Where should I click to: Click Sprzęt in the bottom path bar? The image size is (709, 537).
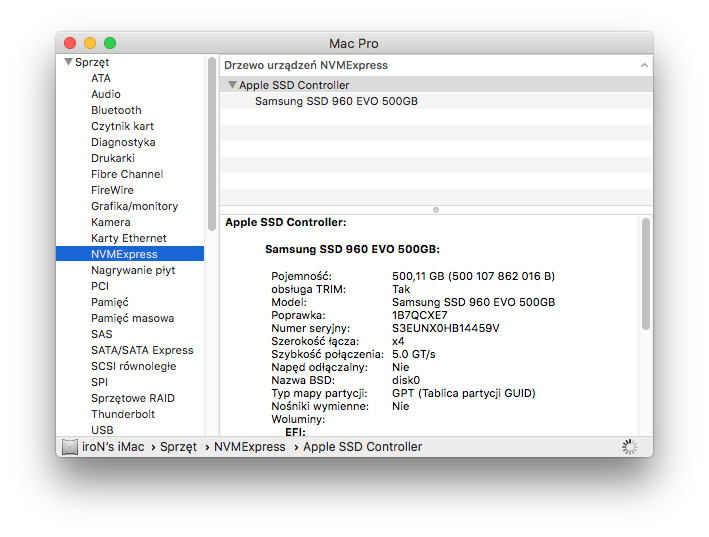click(178, 447)
